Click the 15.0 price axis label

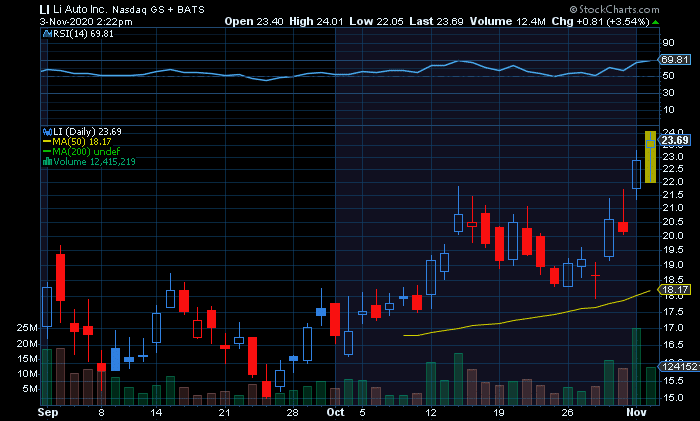(x=673, y=398)
